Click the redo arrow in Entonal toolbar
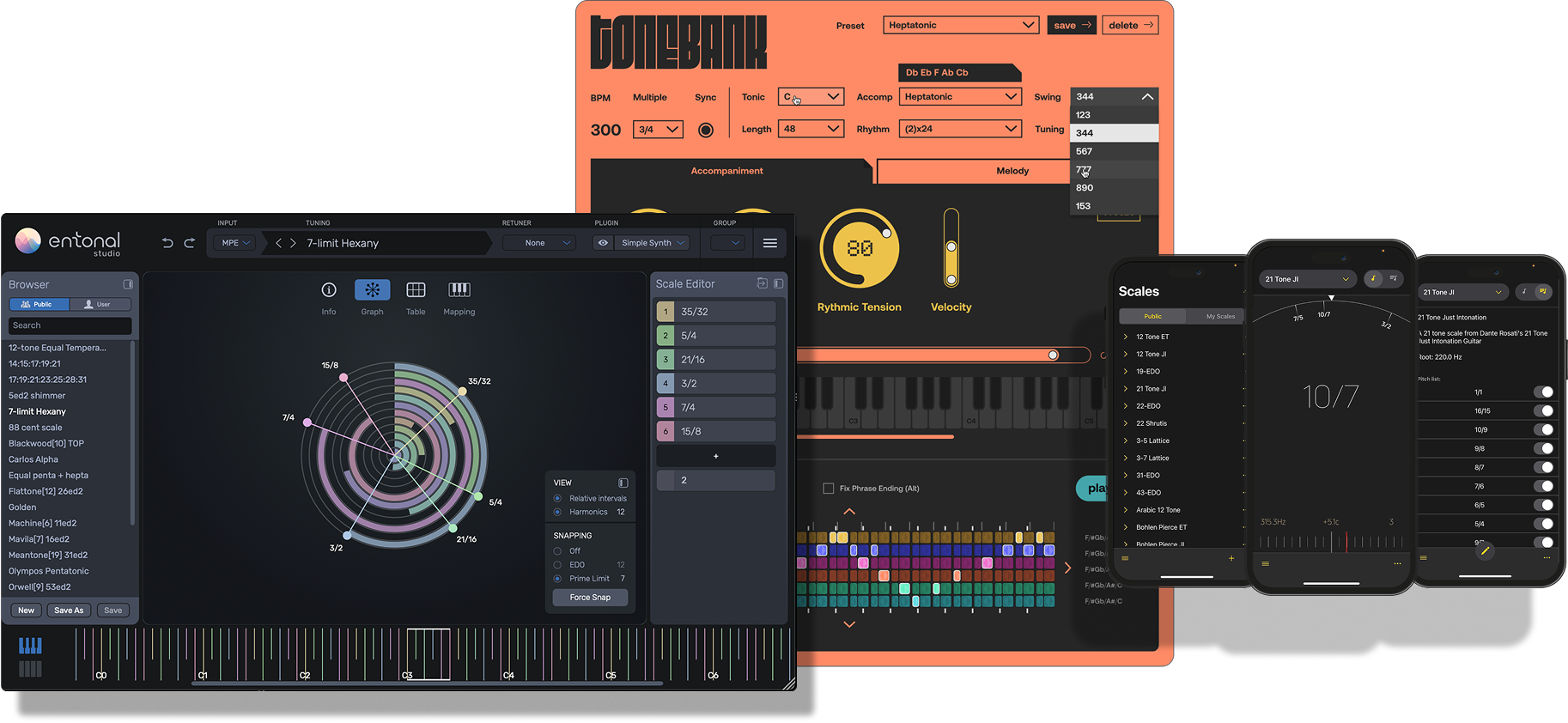 (x=189, y=243)
